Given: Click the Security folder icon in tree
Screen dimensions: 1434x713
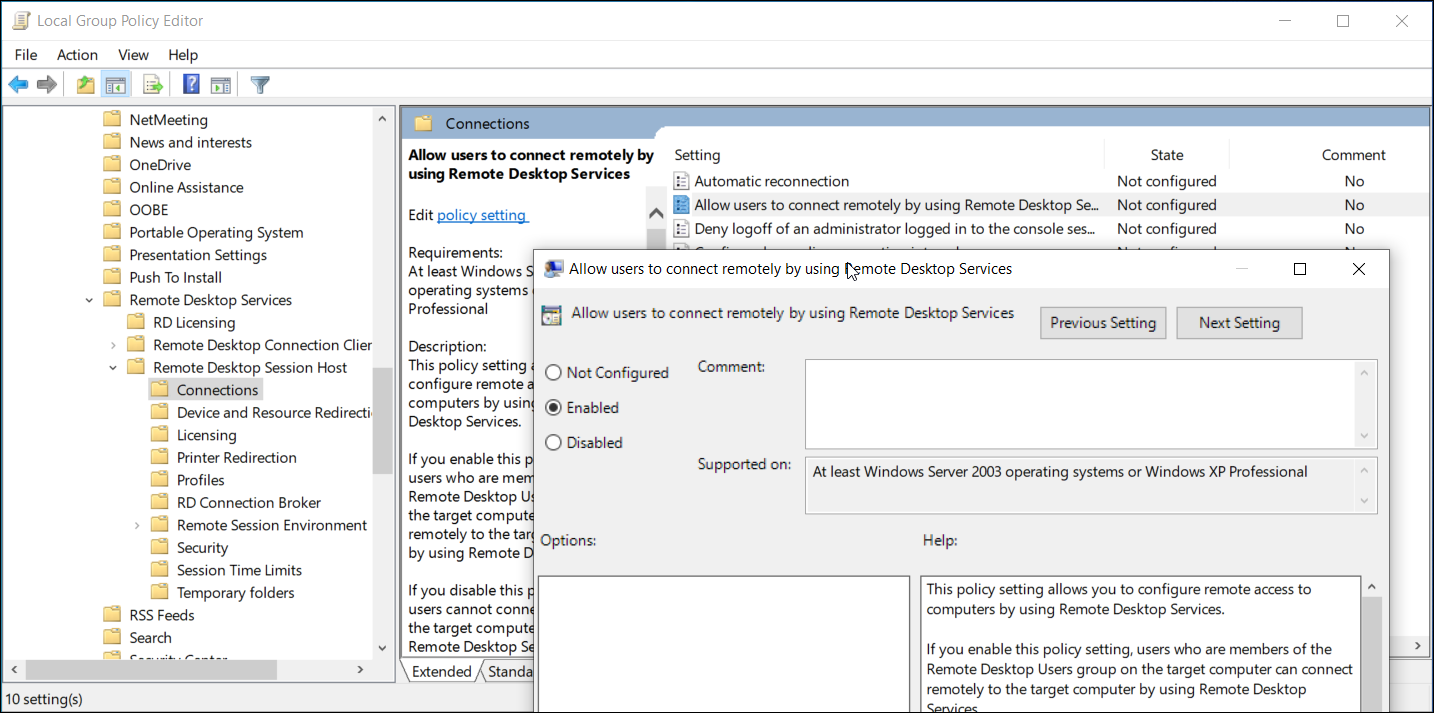Looking at the screenshot, I should click(x=160, y=547).
